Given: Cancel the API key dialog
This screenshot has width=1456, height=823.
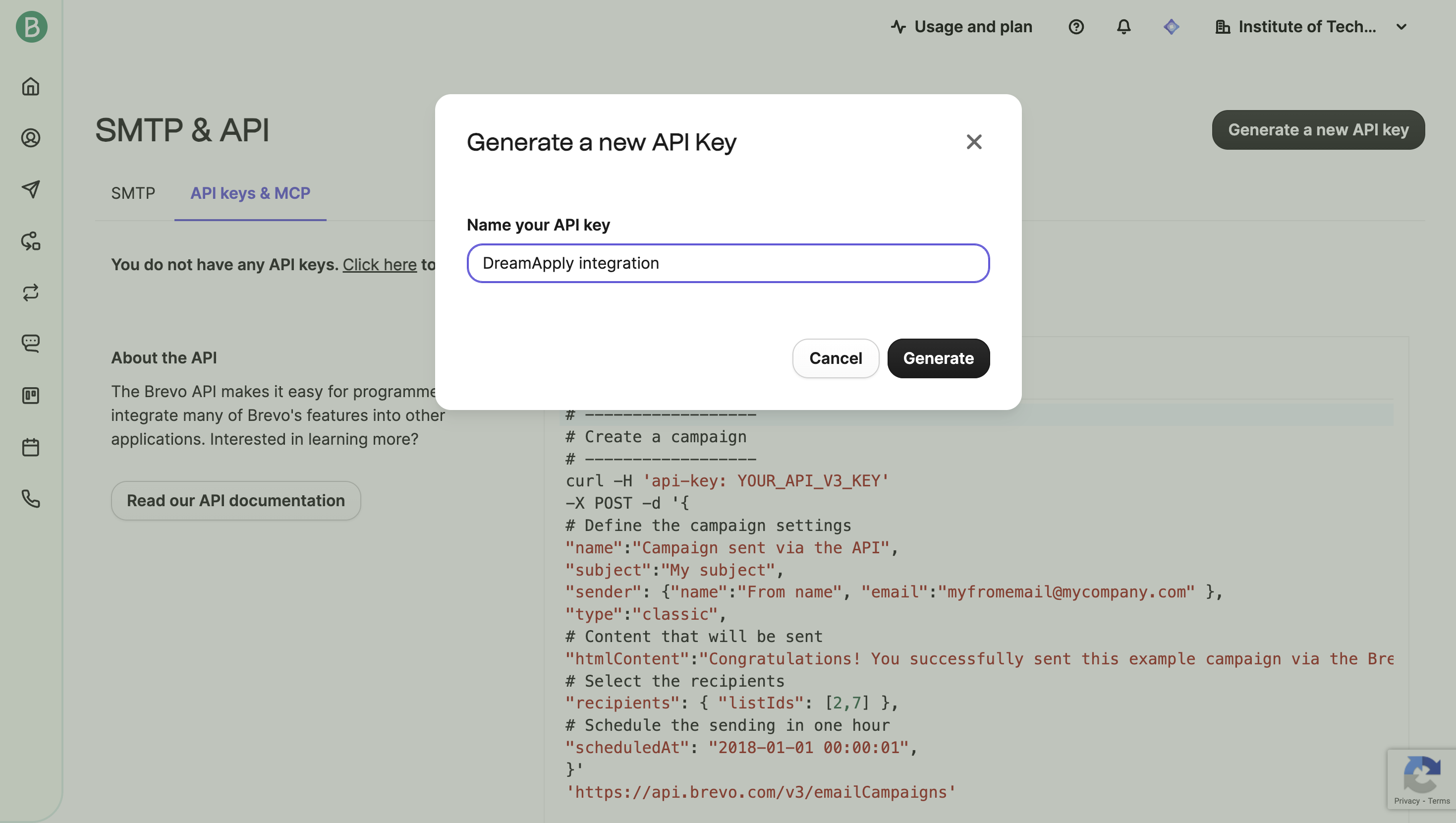Looking at the screenshot, I should 836,358.
